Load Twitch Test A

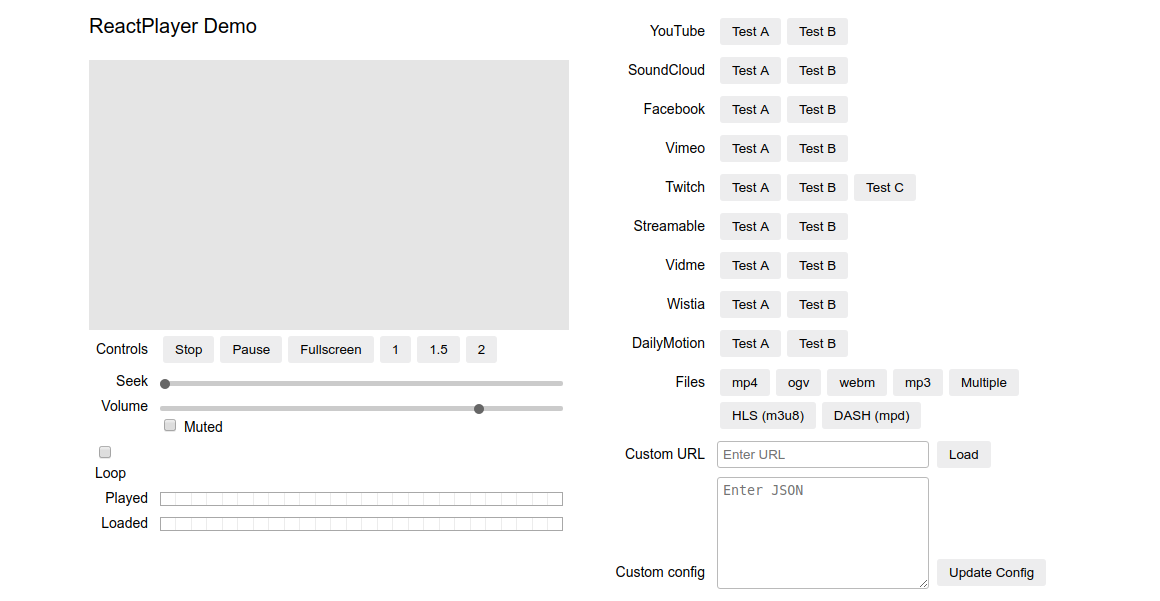pyautogui.click(x=750, y=187)
